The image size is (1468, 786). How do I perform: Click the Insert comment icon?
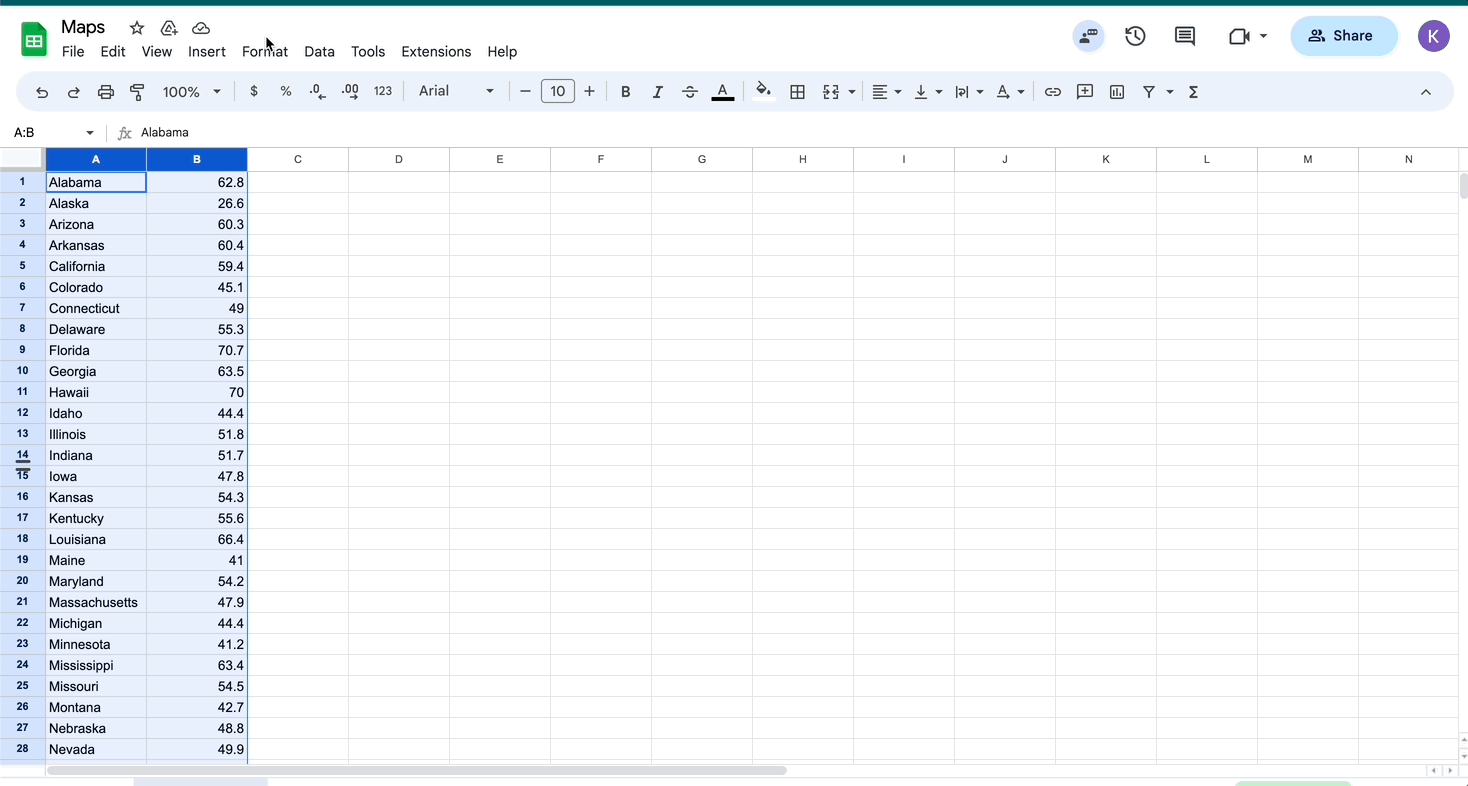(1084, 91)
